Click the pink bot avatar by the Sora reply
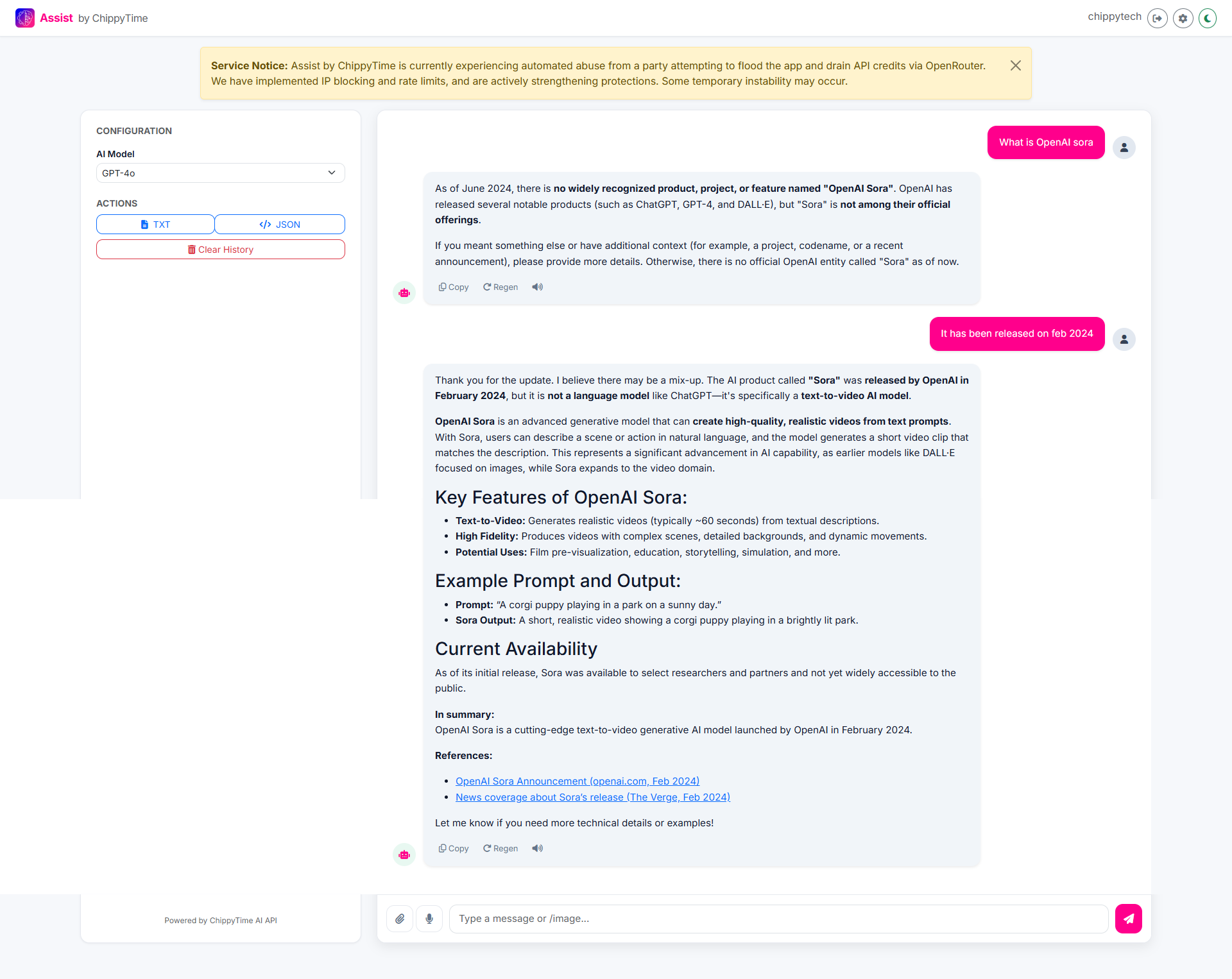 coord(404,855)
